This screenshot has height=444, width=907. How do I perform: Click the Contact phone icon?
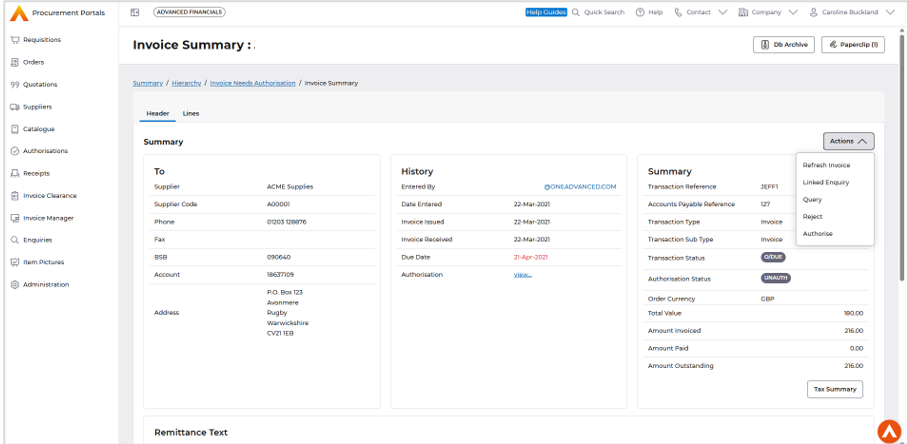678,12
